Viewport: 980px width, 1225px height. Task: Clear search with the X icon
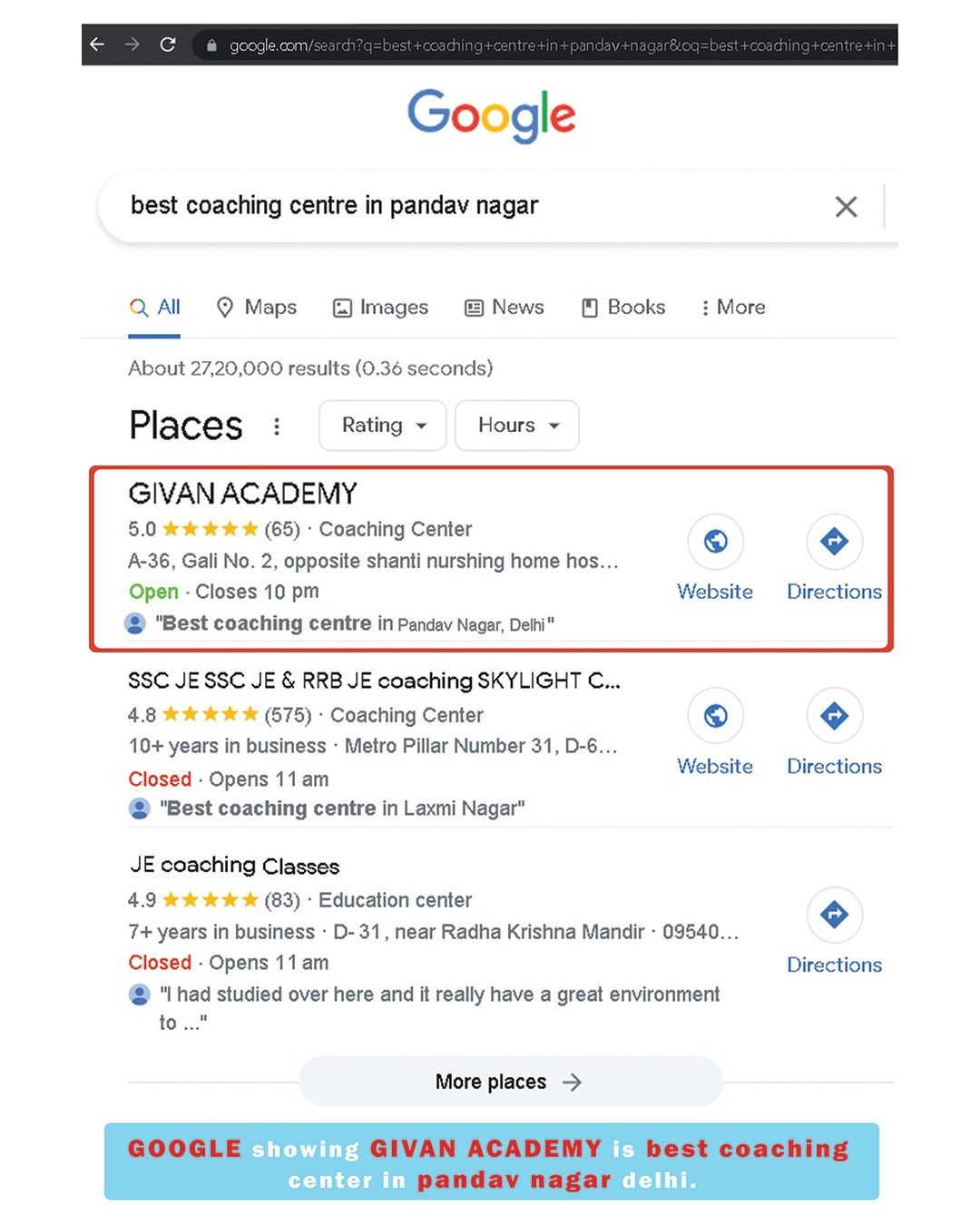click(x=846, y=207)
